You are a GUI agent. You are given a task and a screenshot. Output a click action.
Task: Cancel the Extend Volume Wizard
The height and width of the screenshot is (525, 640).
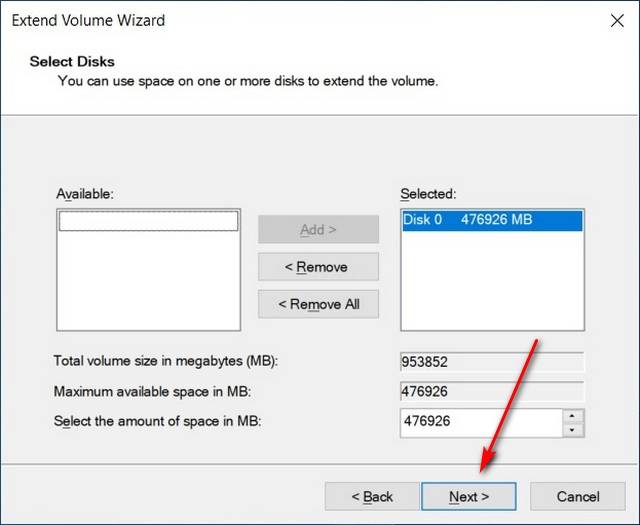coord(577,496)
